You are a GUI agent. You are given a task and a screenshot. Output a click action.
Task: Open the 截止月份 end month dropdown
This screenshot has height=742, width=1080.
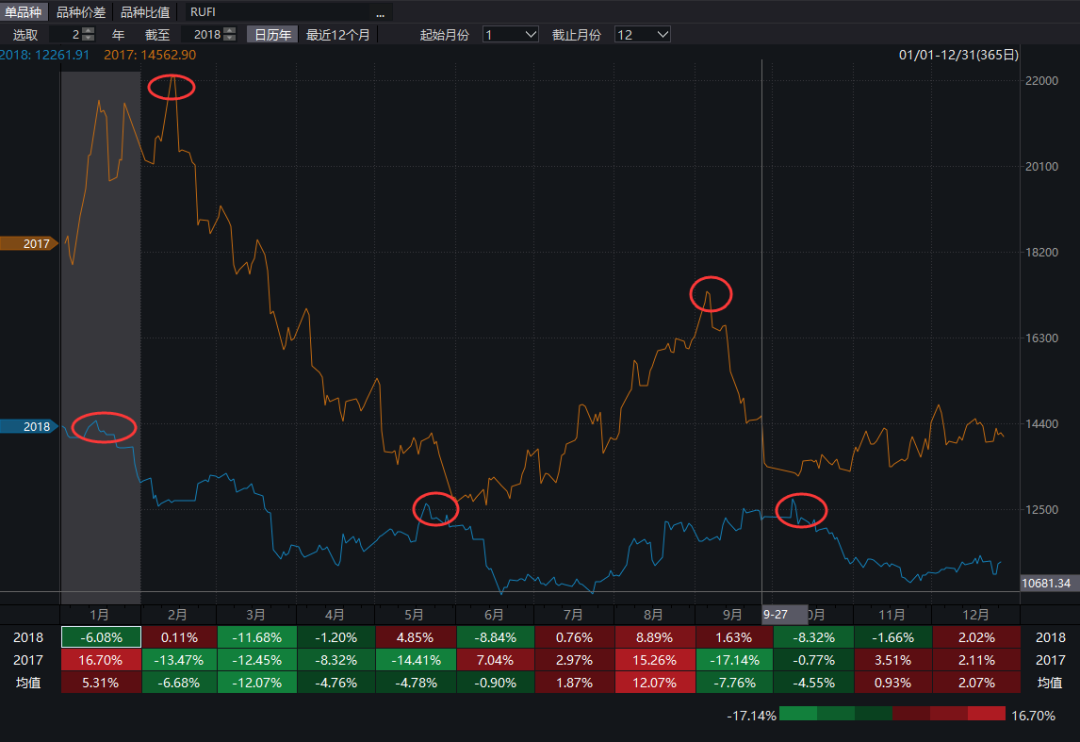click(642, 34)
